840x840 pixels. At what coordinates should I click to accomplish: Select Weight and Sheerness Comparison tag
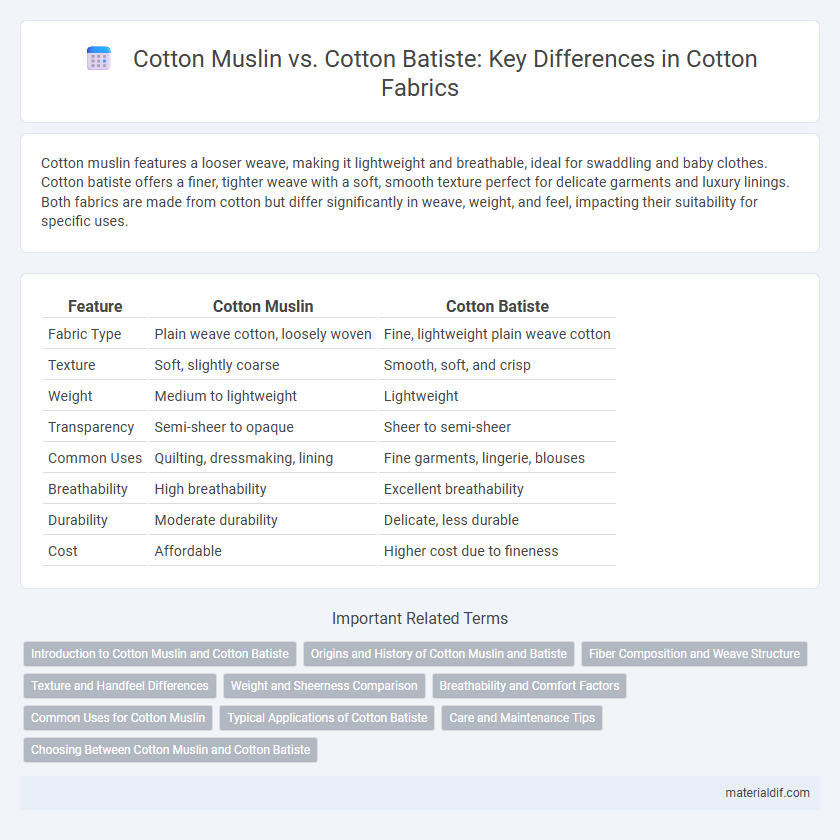click(324, 686)
